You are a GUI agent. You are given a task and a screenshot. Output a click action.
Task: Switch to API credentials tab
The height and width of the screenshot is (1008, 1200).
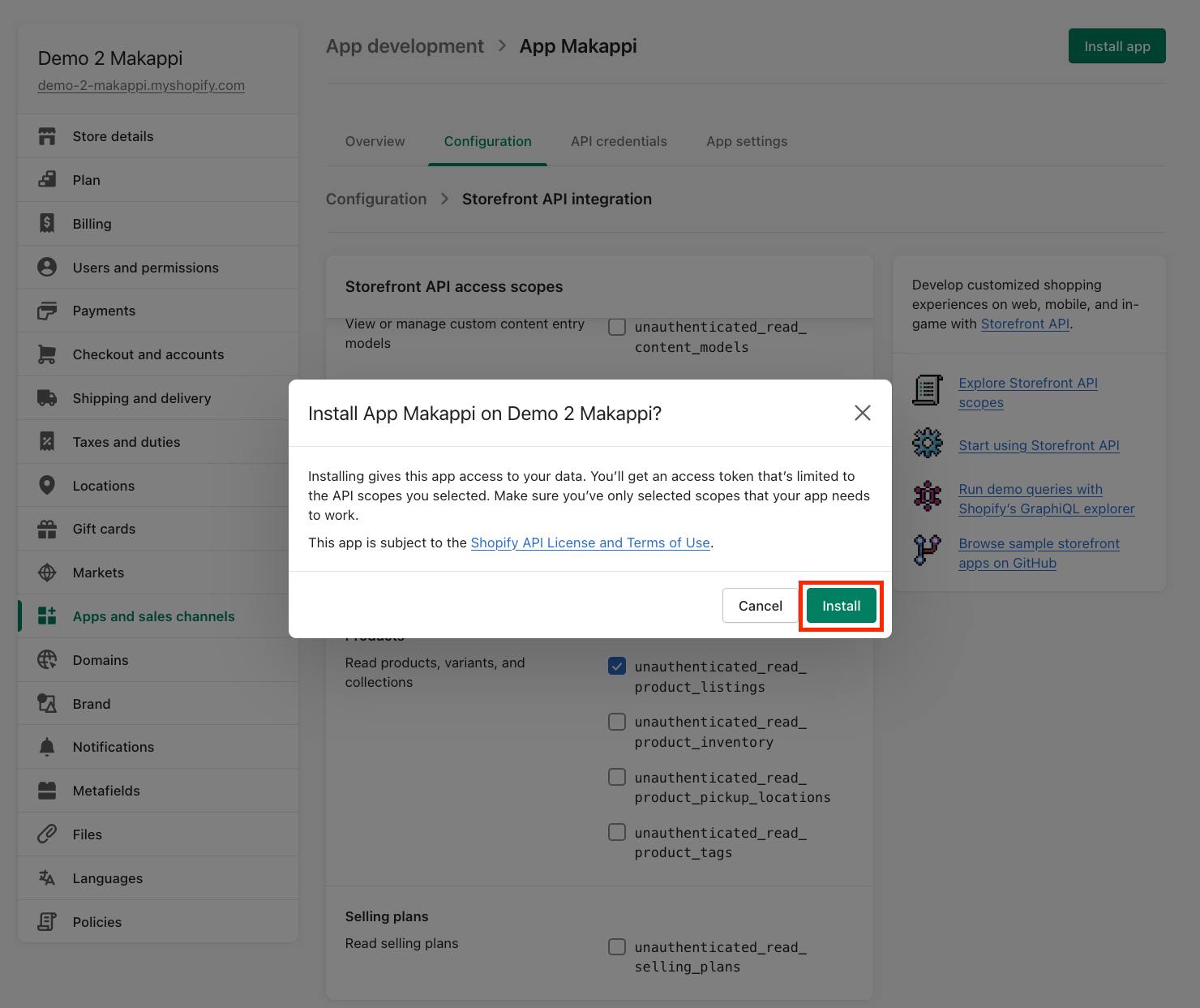pos(619,141)
